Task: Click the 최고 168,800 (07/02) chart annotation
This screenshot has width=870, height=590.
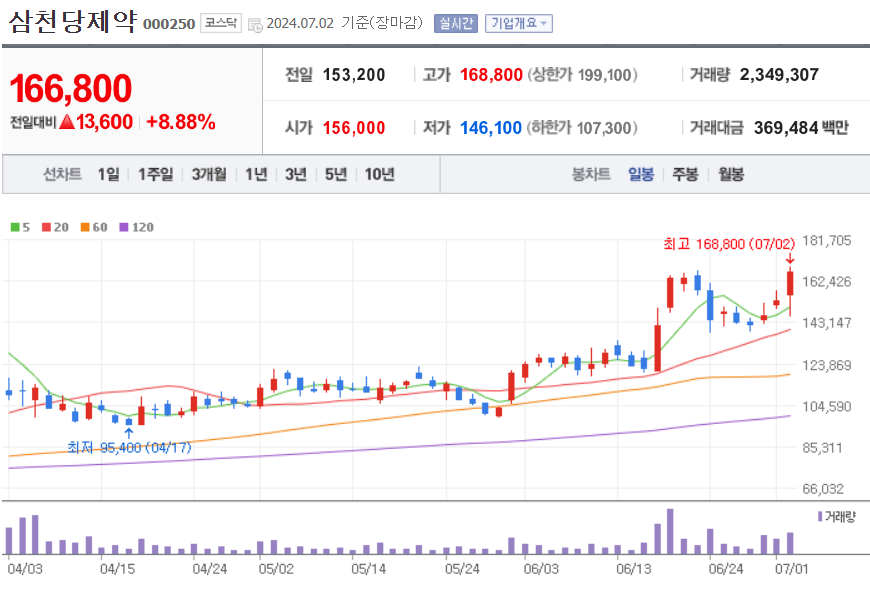Action: pyautogui.click(x=729, y=244)
